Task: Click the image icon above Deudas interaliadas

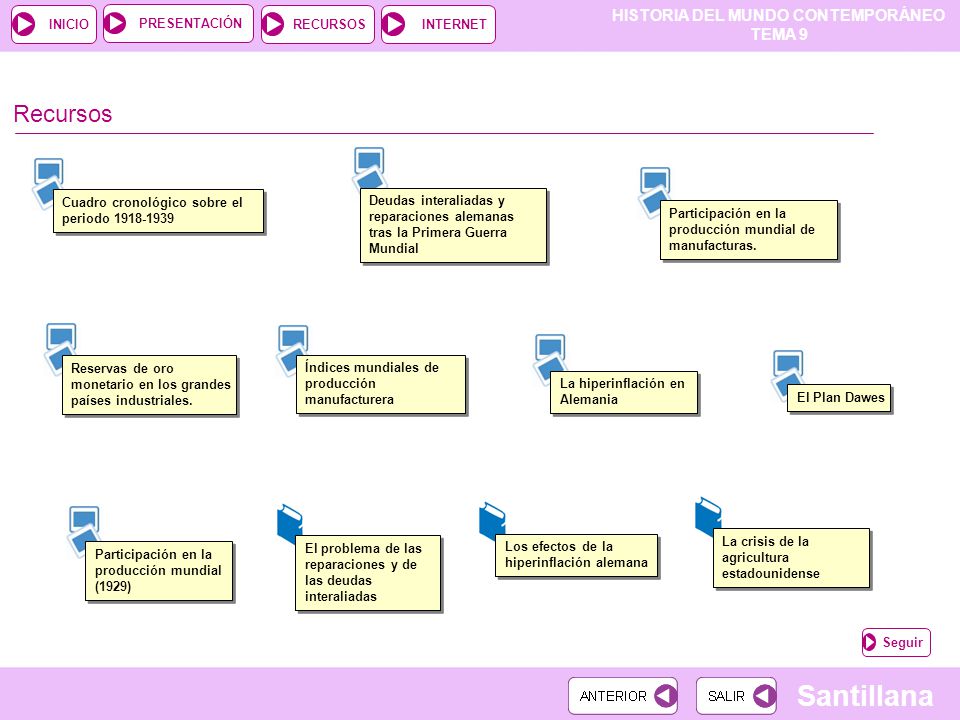Action: point(369,167)
